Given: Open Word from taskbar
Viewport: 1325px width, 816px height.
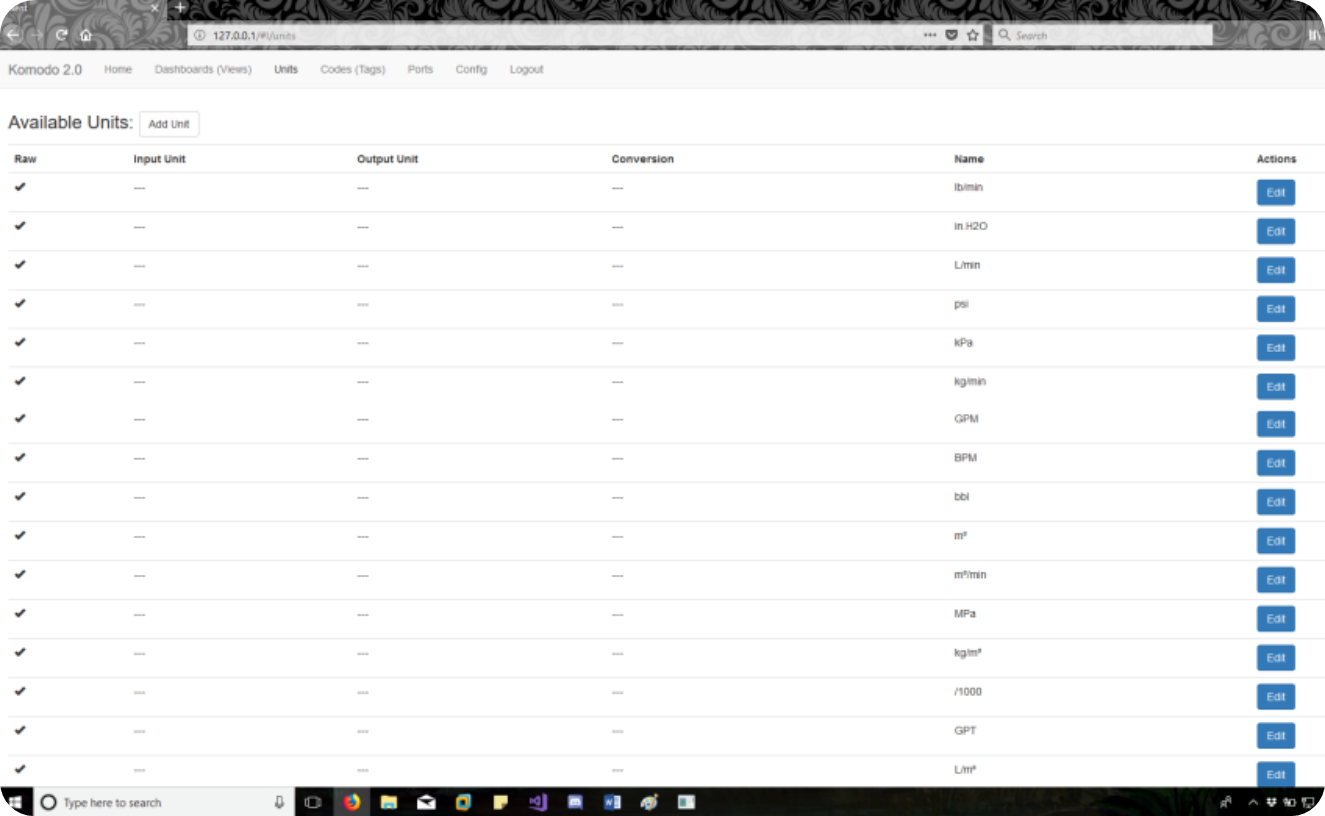Looking at the screenshot, I should tap(612, 802).
